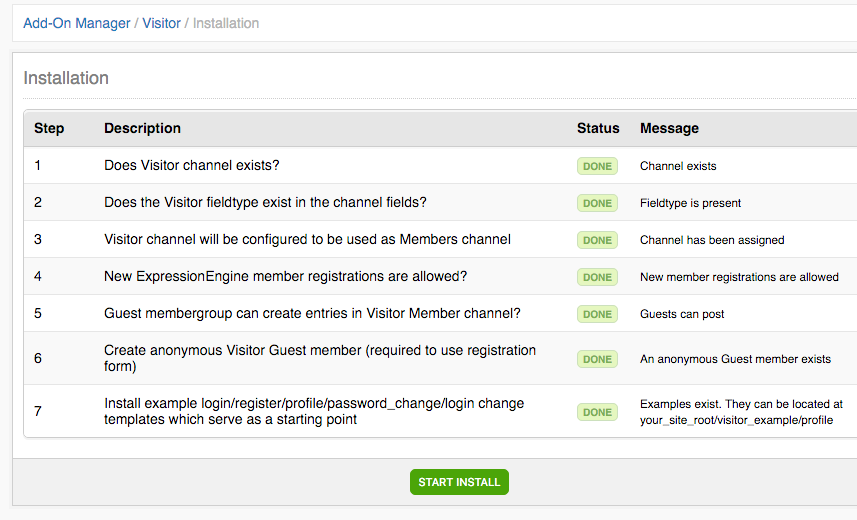Click DONE badge for anonymous Guest member step
Image resolution: width=857 pixels, height=520 pixels.
pos(597,359)
